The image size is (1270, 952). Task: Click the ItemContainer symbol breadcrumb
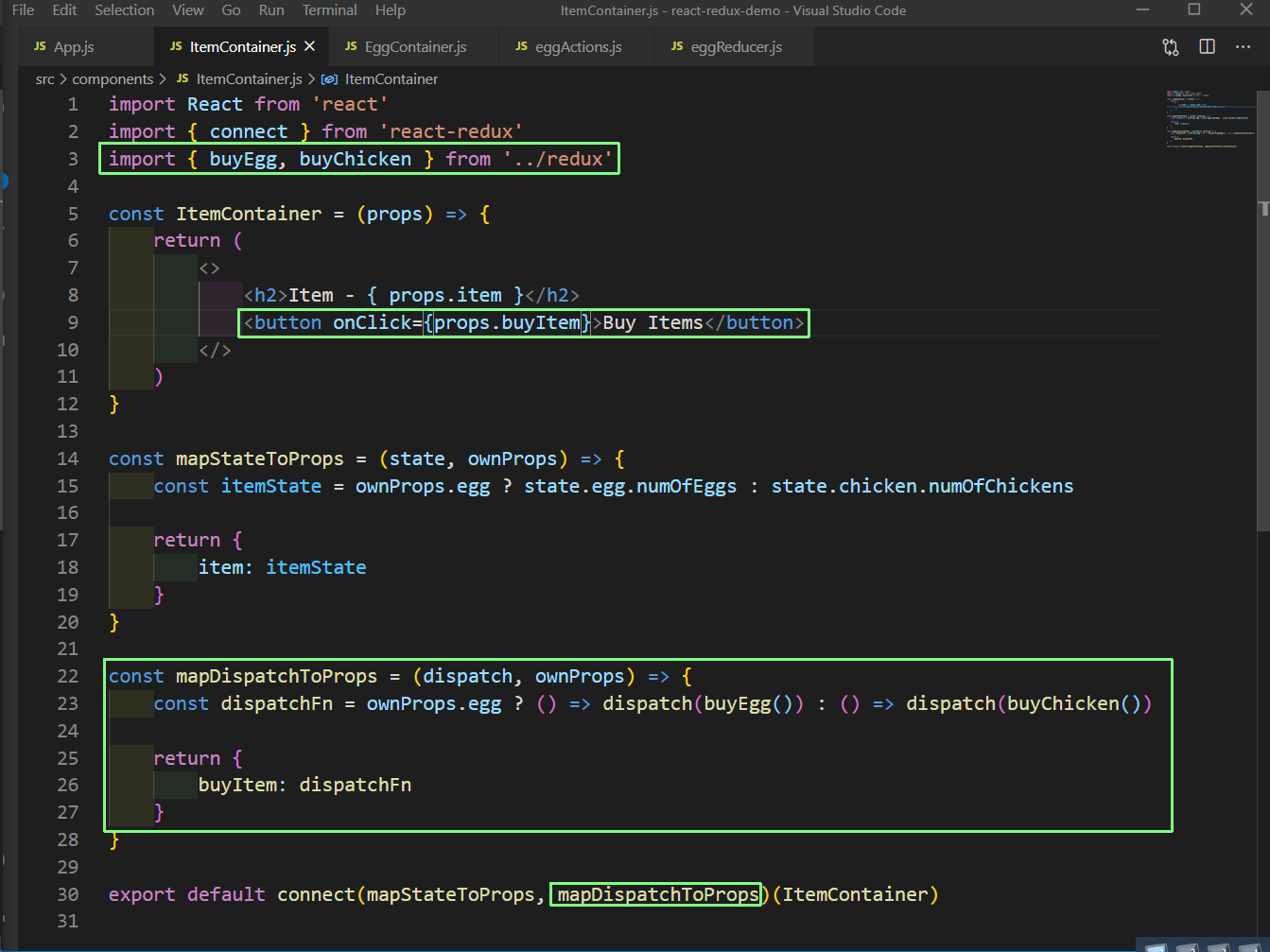point(391,79)
